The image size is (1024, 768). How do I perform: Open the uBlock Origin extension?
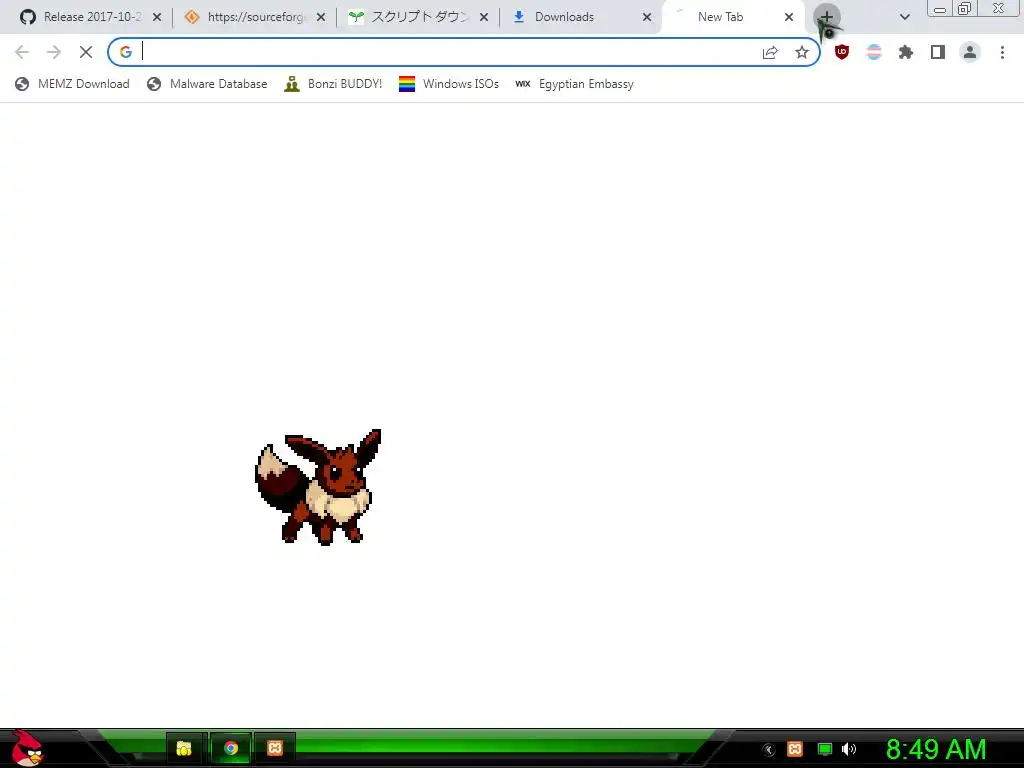(842, 52)
